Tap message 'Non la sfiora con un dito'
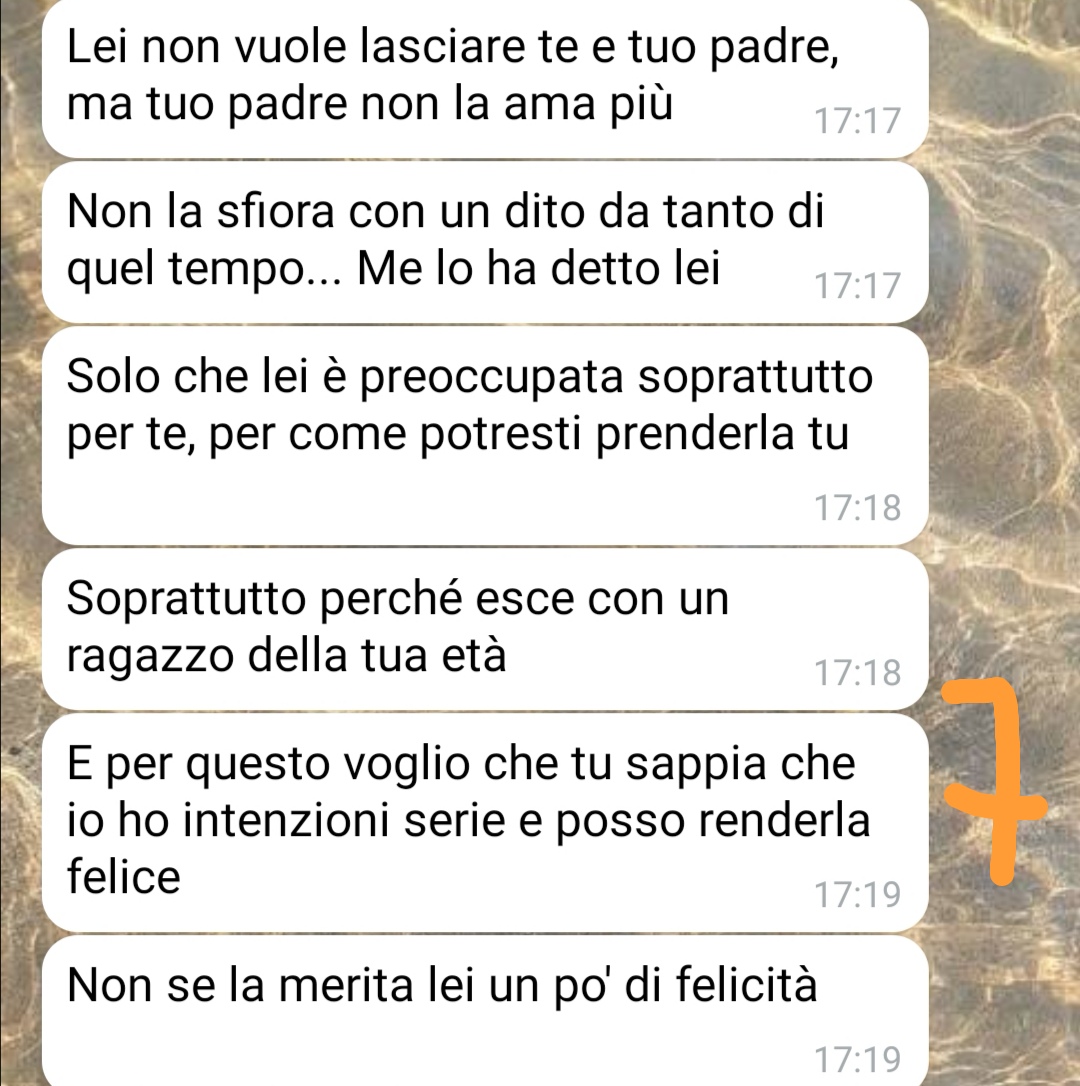The width and height of the screenshot is (1080, 1086). point(485,242)
